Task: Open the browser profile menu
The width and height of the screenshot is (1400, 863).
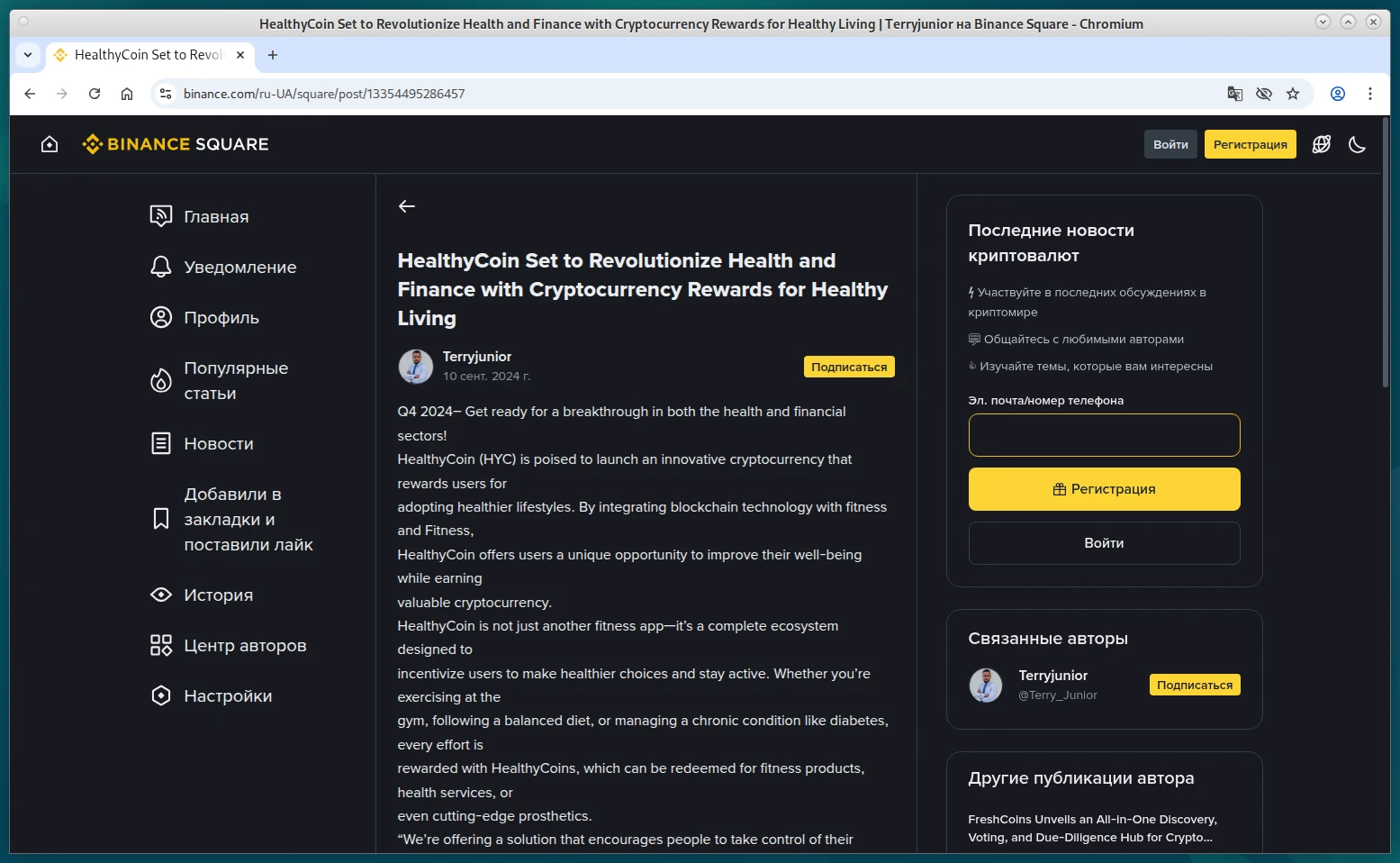Action: pos(1338,94)
